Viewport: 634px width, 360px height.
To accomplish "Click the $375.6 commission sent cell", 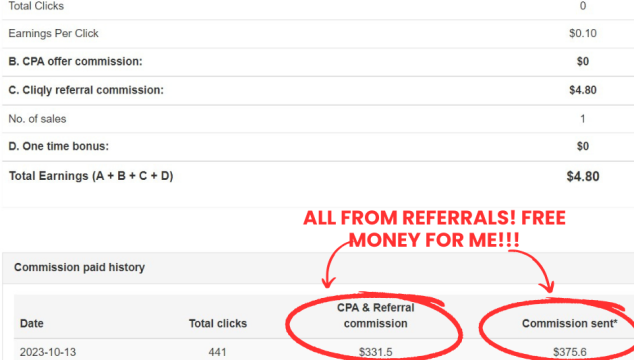I will 569,352.
